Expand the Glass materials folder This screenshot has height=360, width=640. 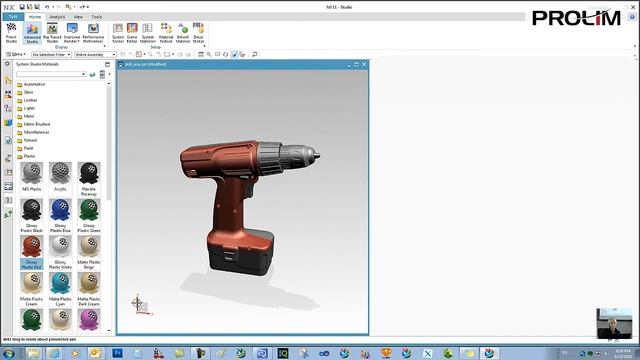coord(25,92)
